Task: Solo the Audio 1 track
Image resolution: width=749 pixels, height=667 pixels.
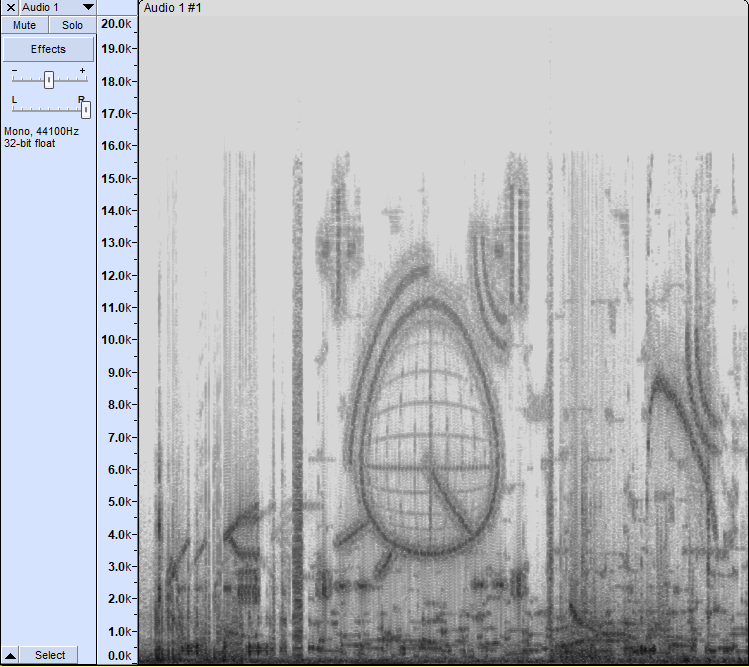Action: (72, 25)
